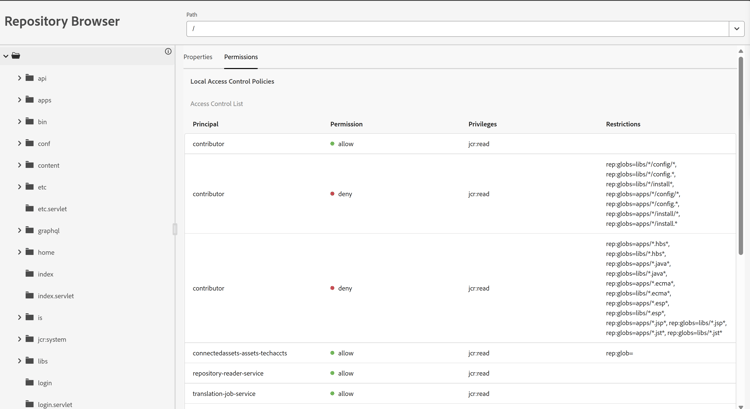The image size is (750, 409).
Task: Click the apps folder icon
Action: pyautogui.click(x=30, y=99)
